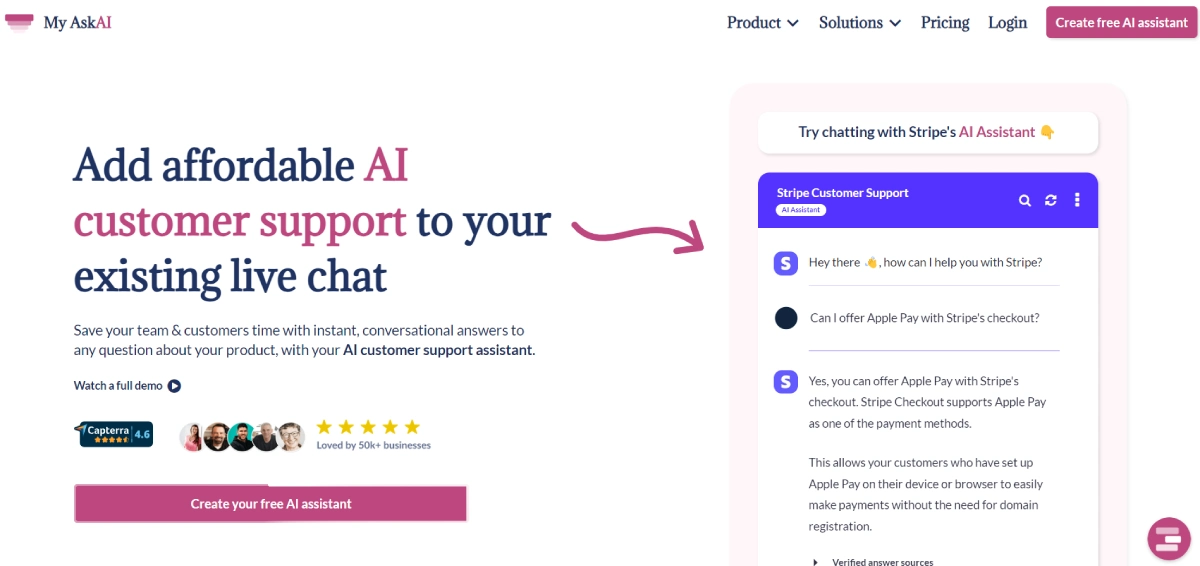
Task: Open the Watch a full demo link
Action: pyautogui.click(x=119, y=386)
